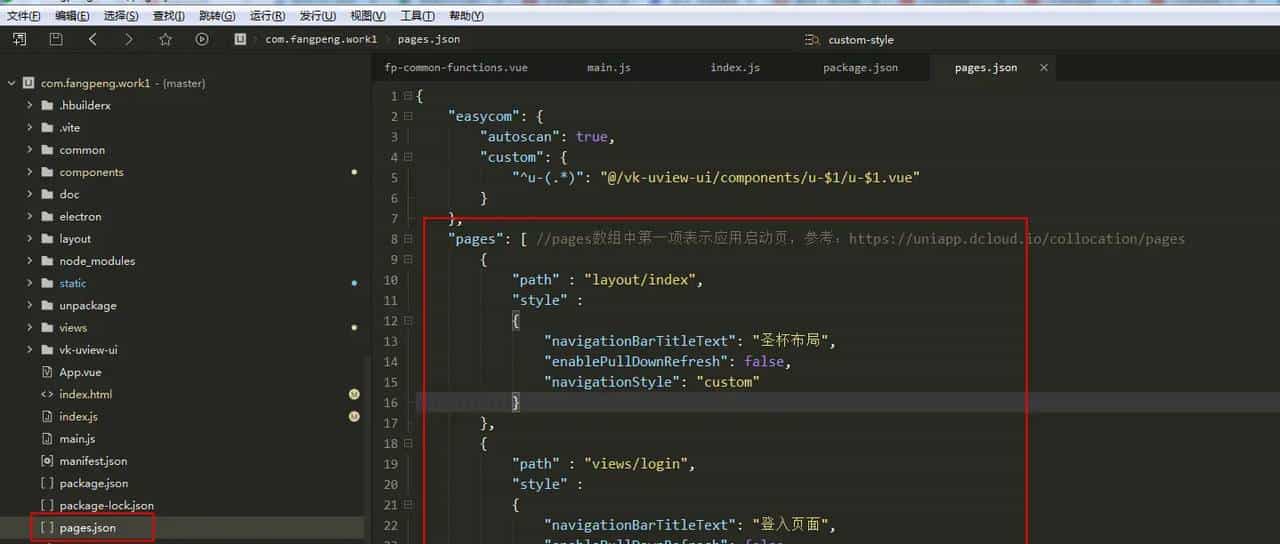
Task: Click com.fangpeng.work1 in the breadcrumb
Action: click(x=321, y=40)
